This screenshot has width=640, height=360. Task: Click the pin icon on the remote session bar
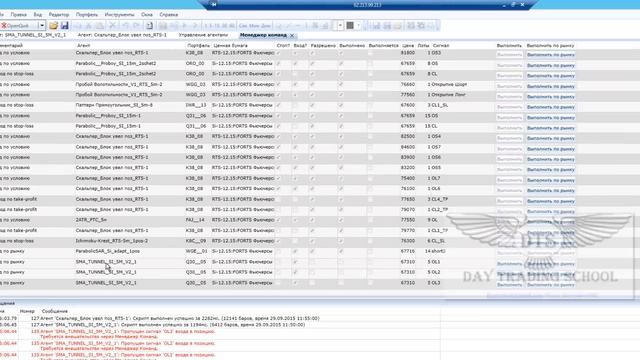213,4
